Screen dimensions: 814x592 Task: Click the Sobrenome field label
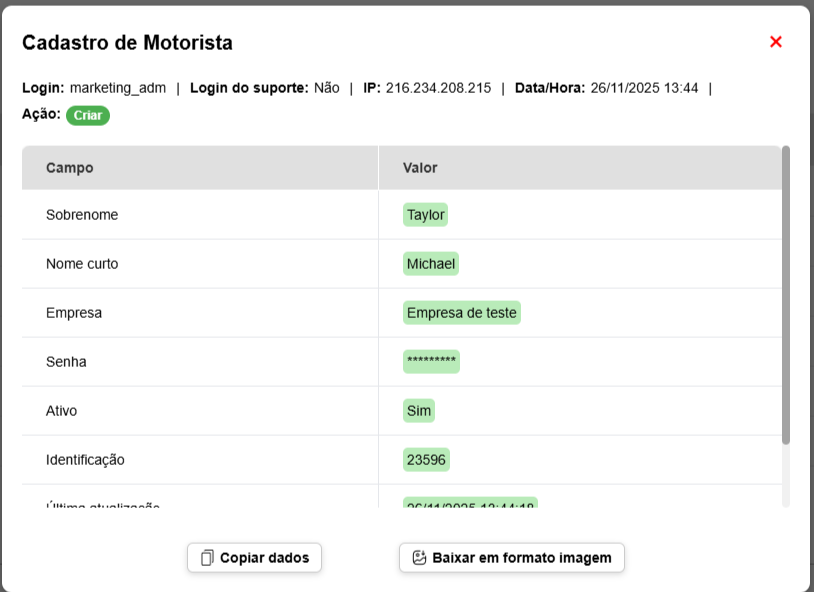(x=82, y=215)
